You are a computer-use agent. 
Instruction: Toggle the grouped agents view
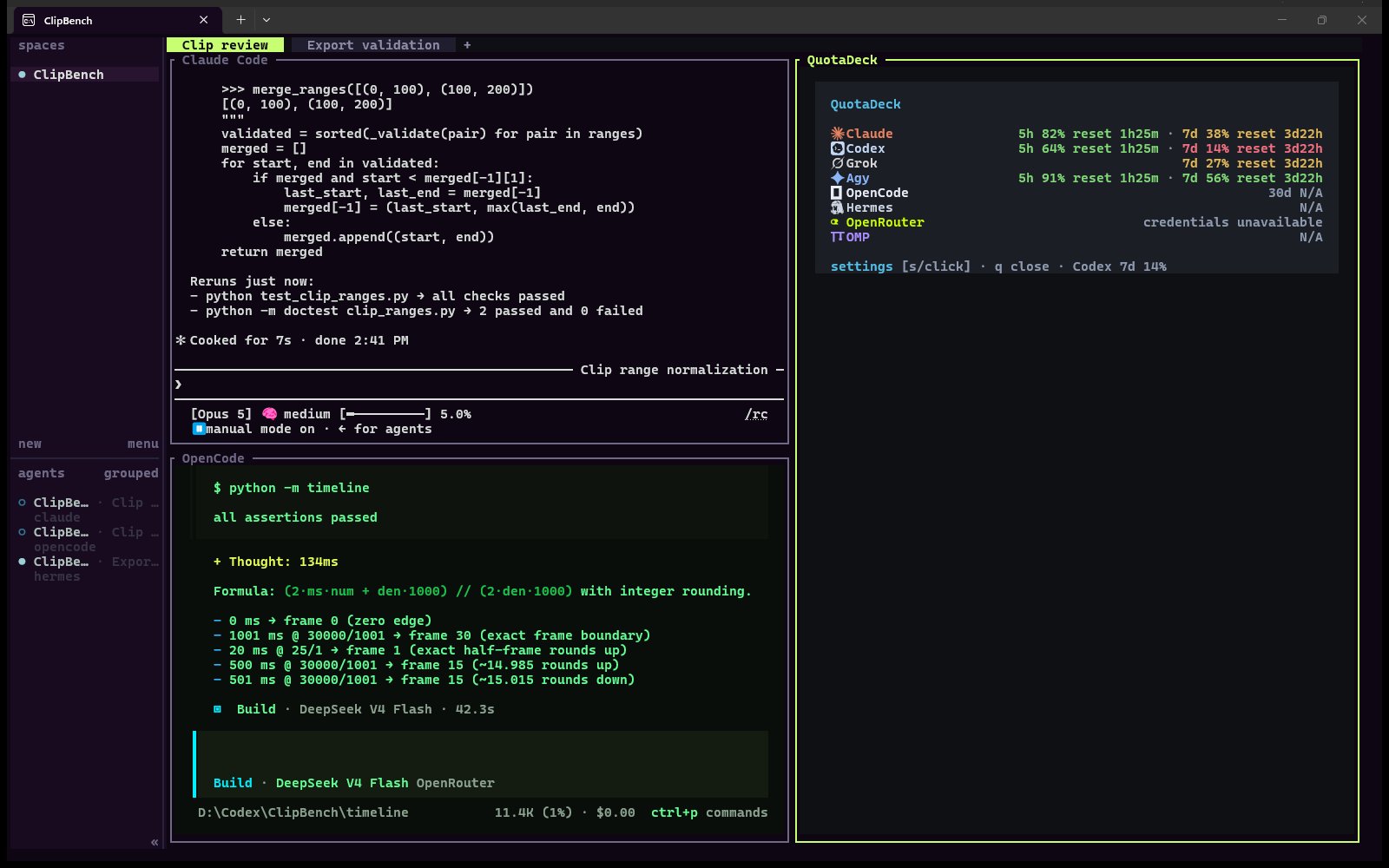tap(131, 473)
